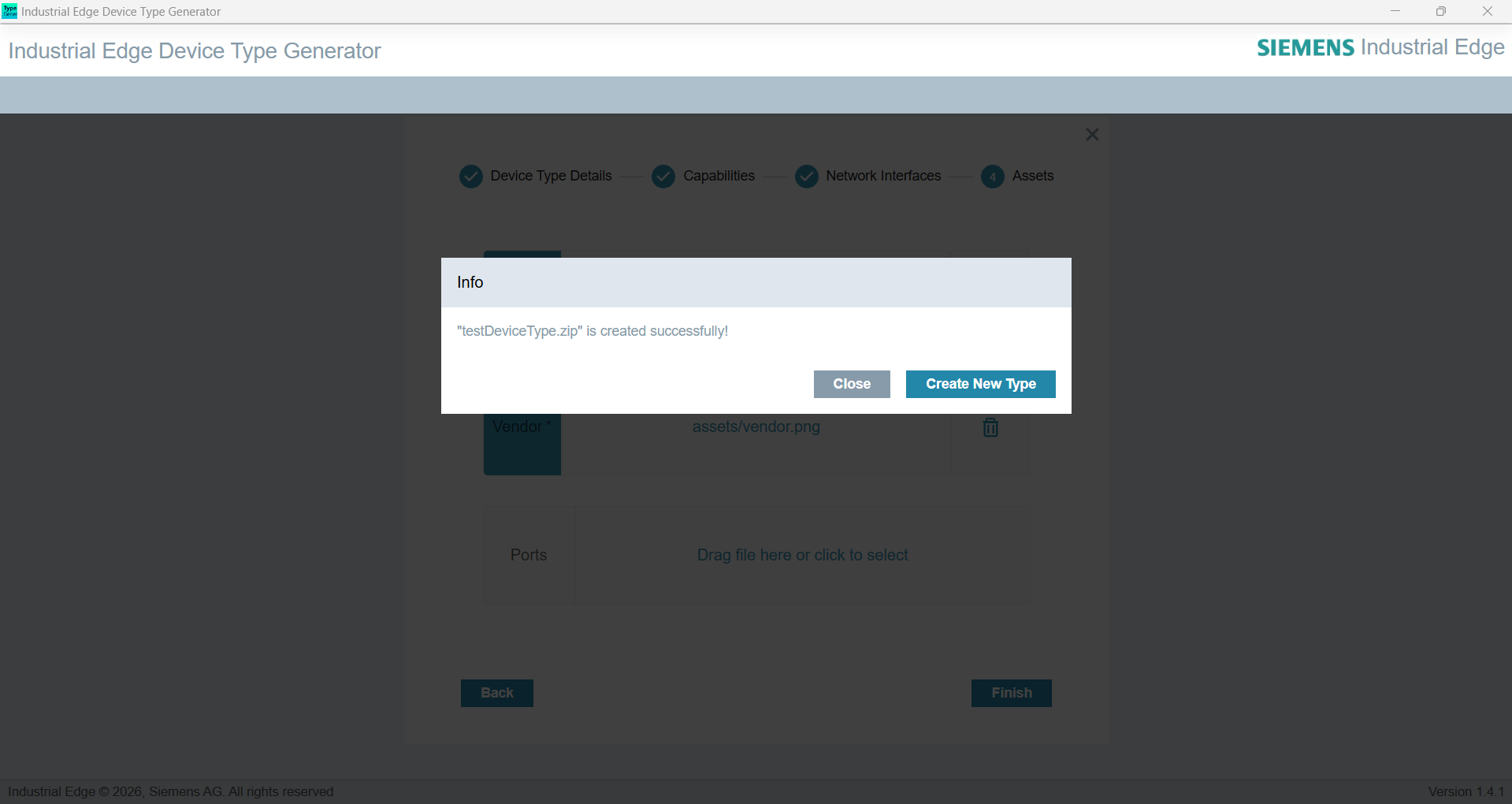Click the app icon in the title bar
This screenshot has width=1512, height=804.
(9, 11)
